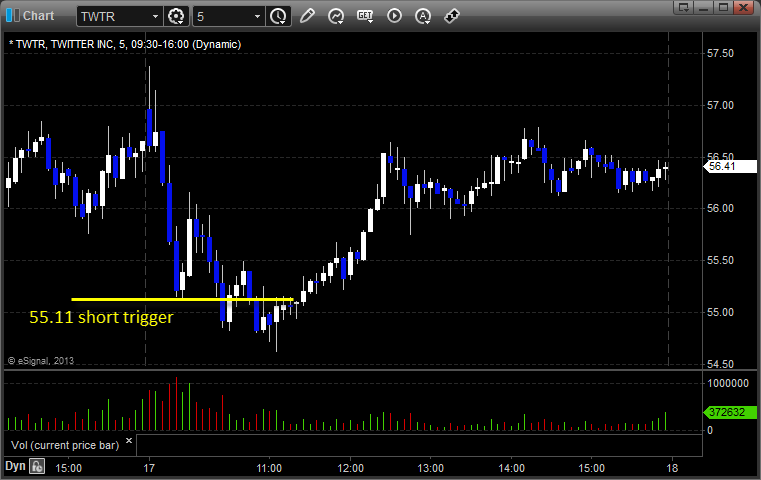This screenshot has width=761, height=480.
Task: Click the 55.00 price scale label
Action: (720, 313)
